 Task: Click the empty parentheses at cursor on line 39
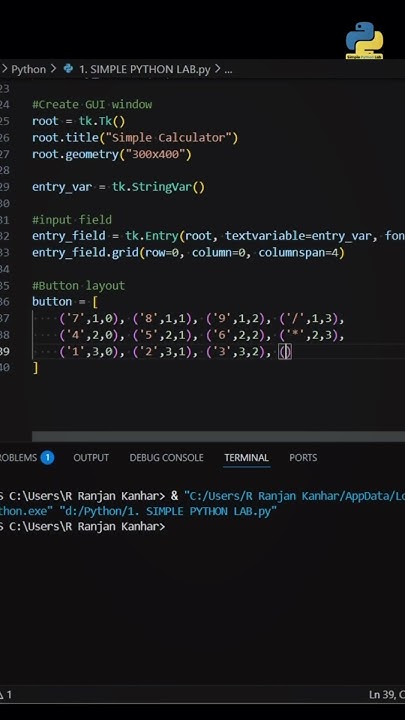click(x=285, y=352)
